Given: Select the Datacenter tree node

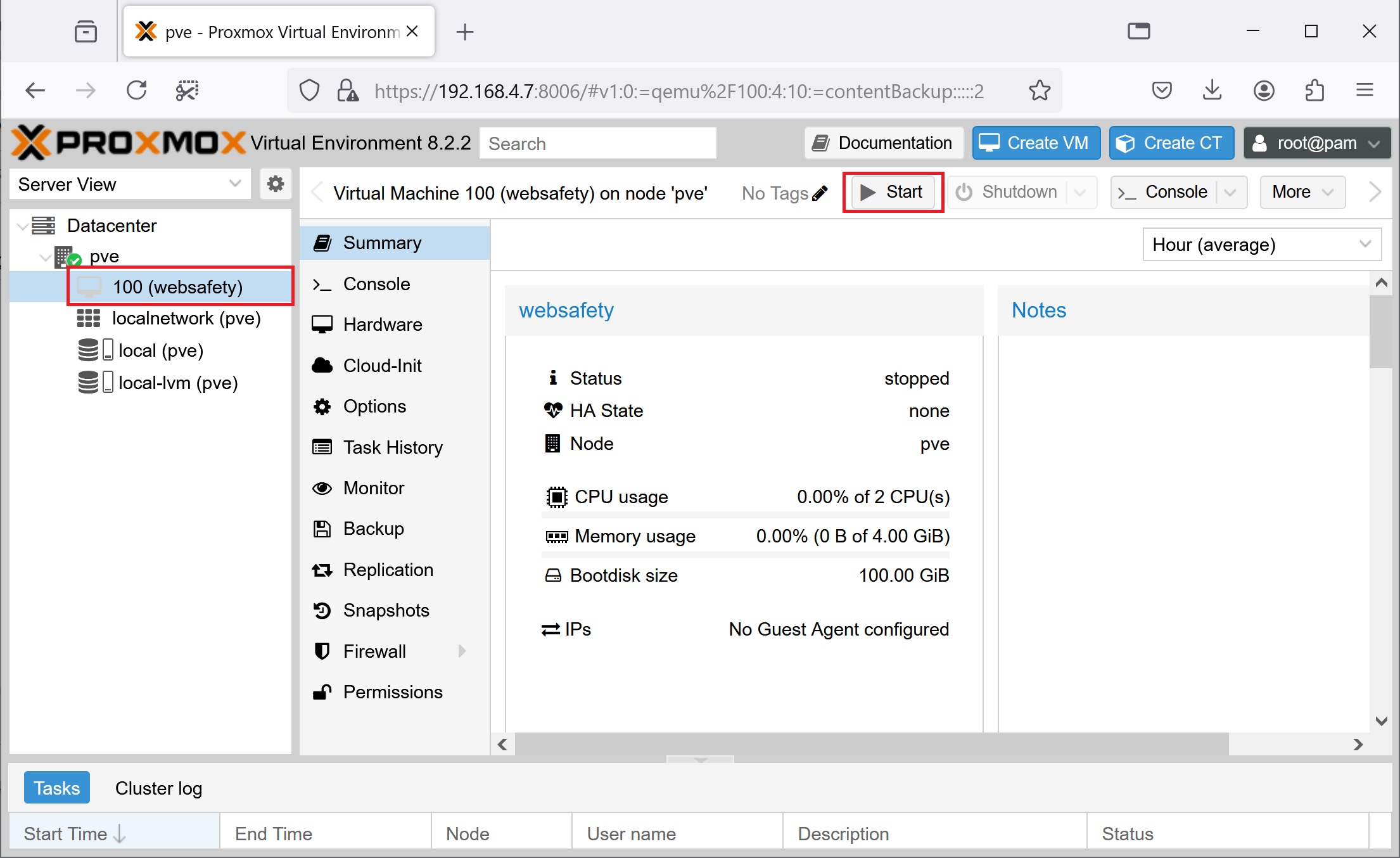Looking at the screenshot, I should click(x=111, y=226).
